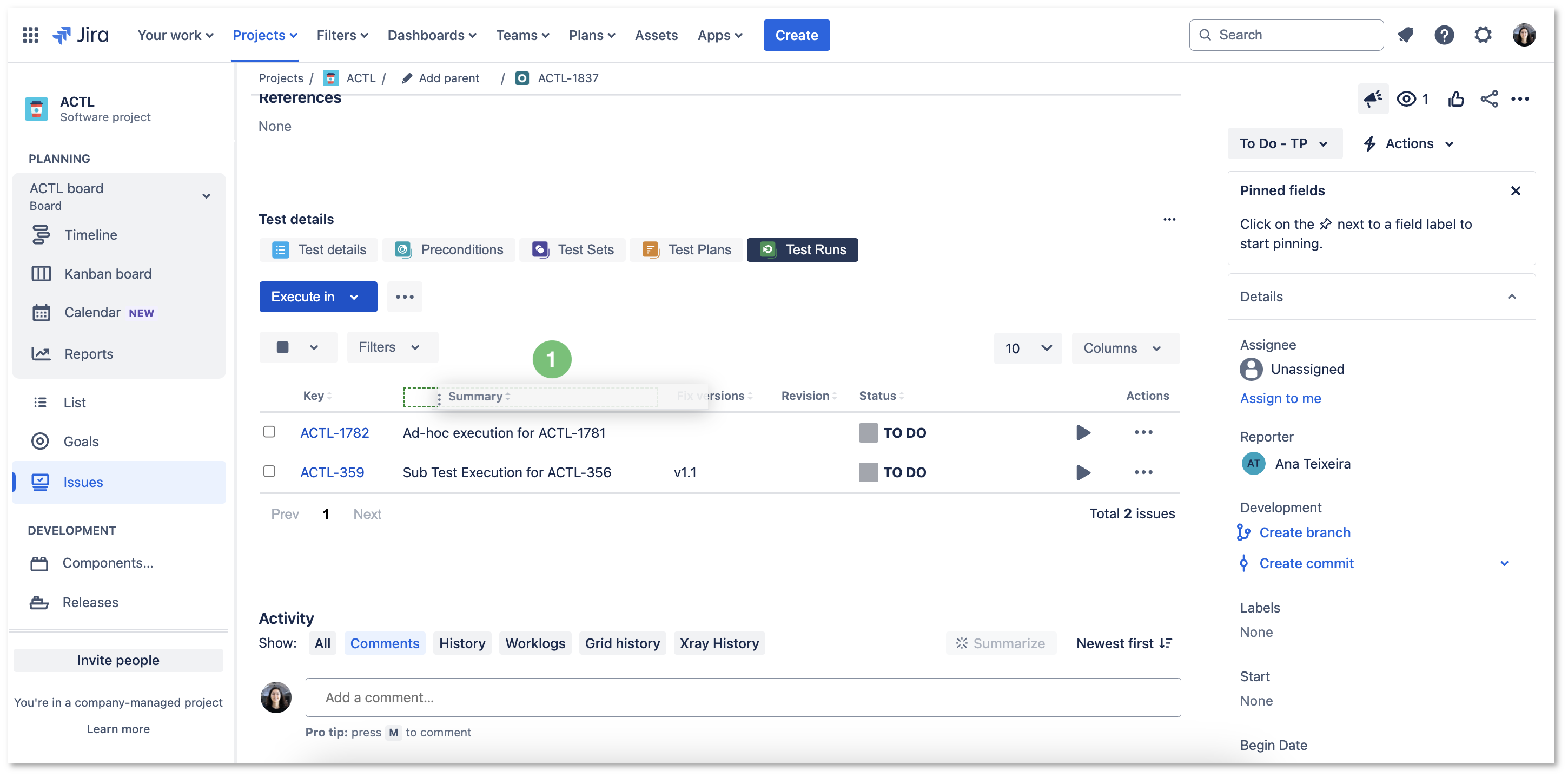Click the Jira logo
This screenshot has width=1568, height=777.
tap(81, 35)
